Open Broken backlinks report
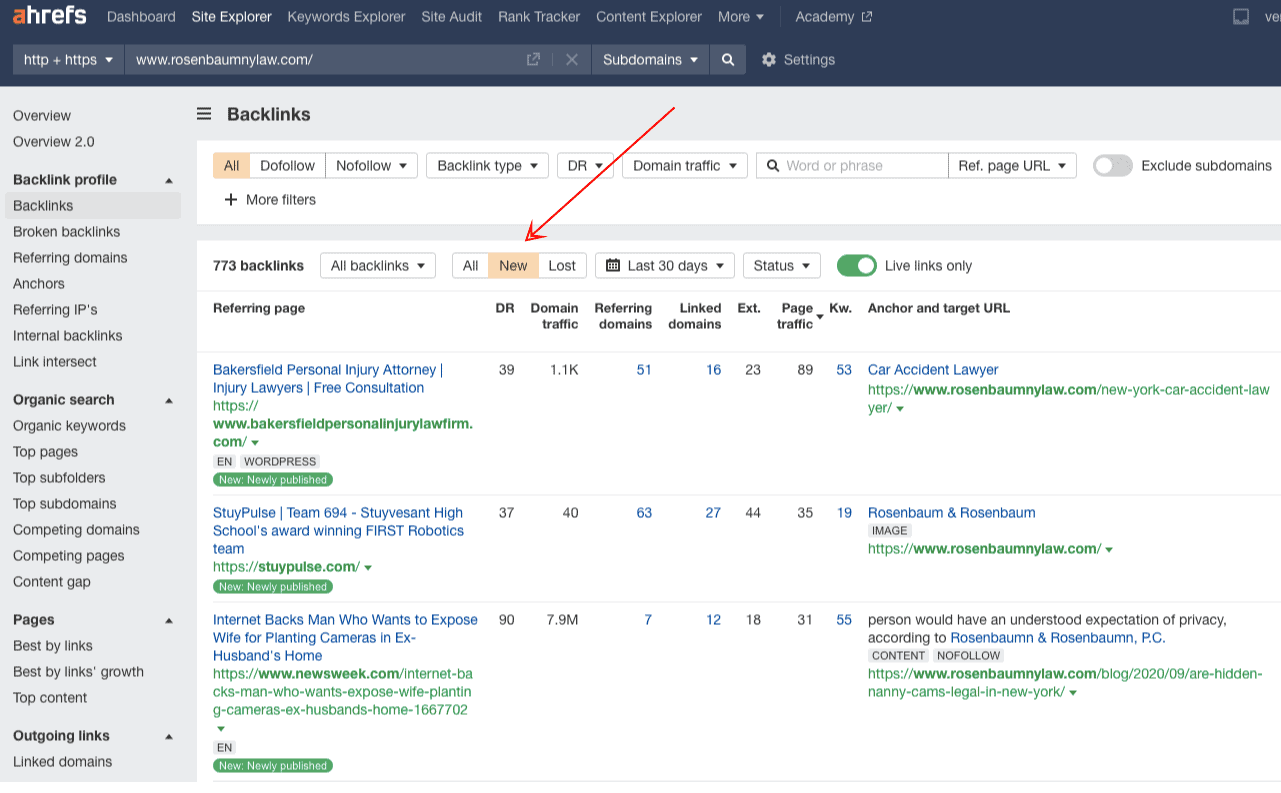 click(66, 232)
